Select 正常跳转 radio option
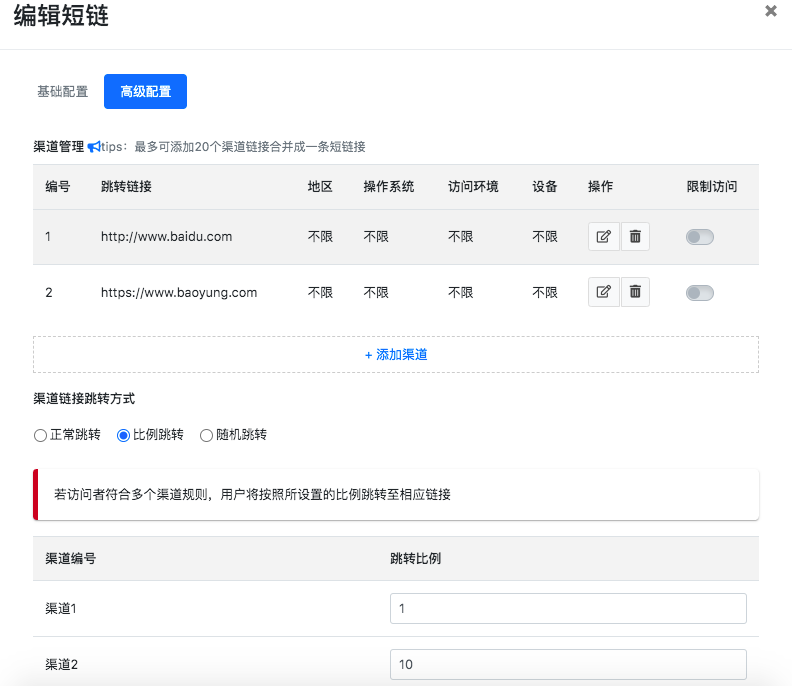This screenshot has width=792, height=686. 41,435
